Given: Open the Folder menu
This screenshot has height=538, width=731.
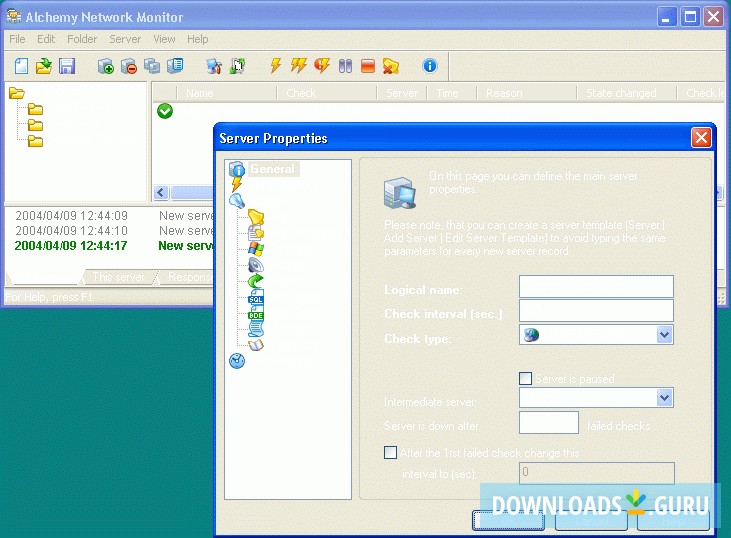Looking at the screenshot, I should (x=82, y=39).
